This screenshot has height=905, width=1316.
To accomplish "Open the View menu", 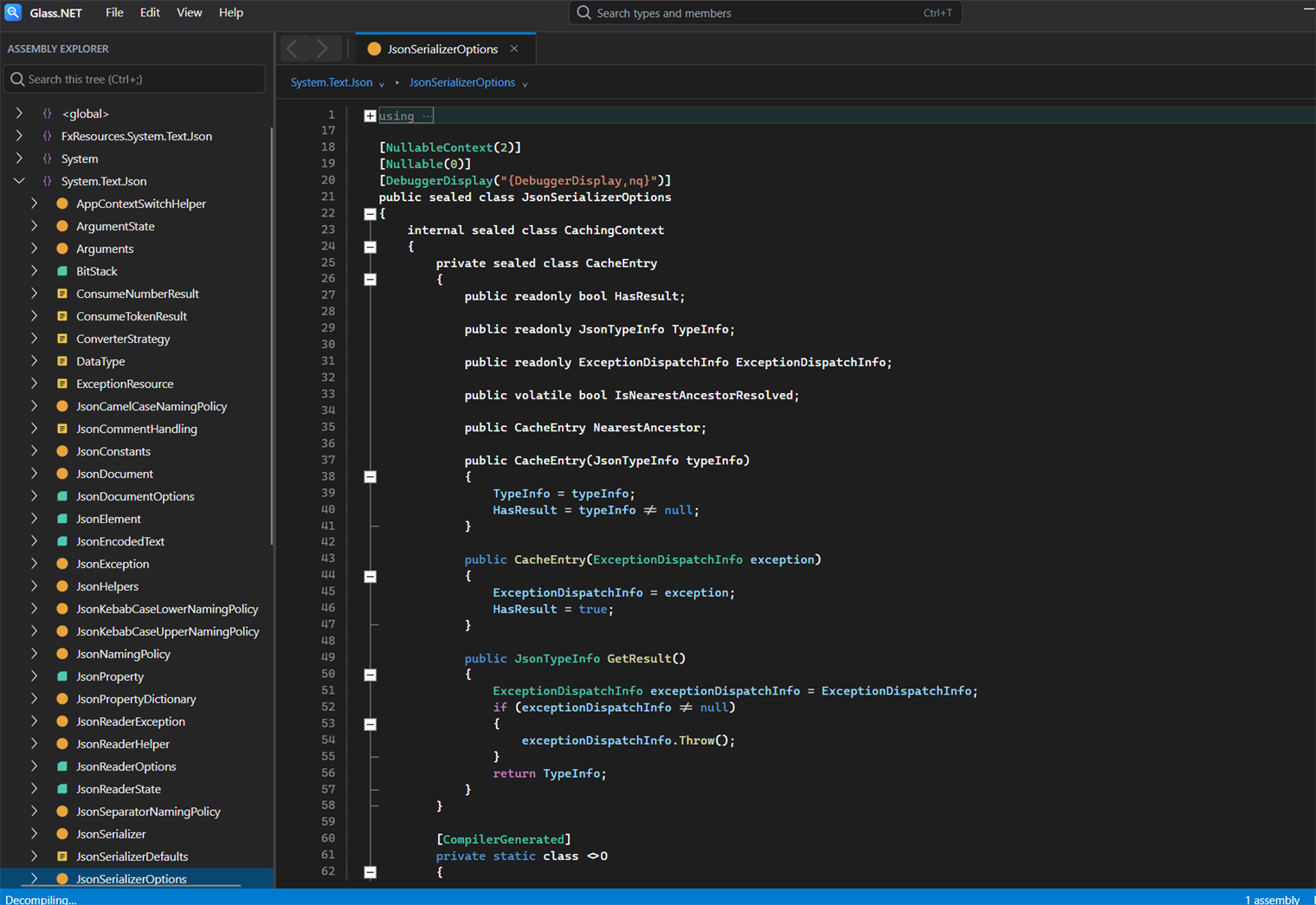I will pos(189,12).
